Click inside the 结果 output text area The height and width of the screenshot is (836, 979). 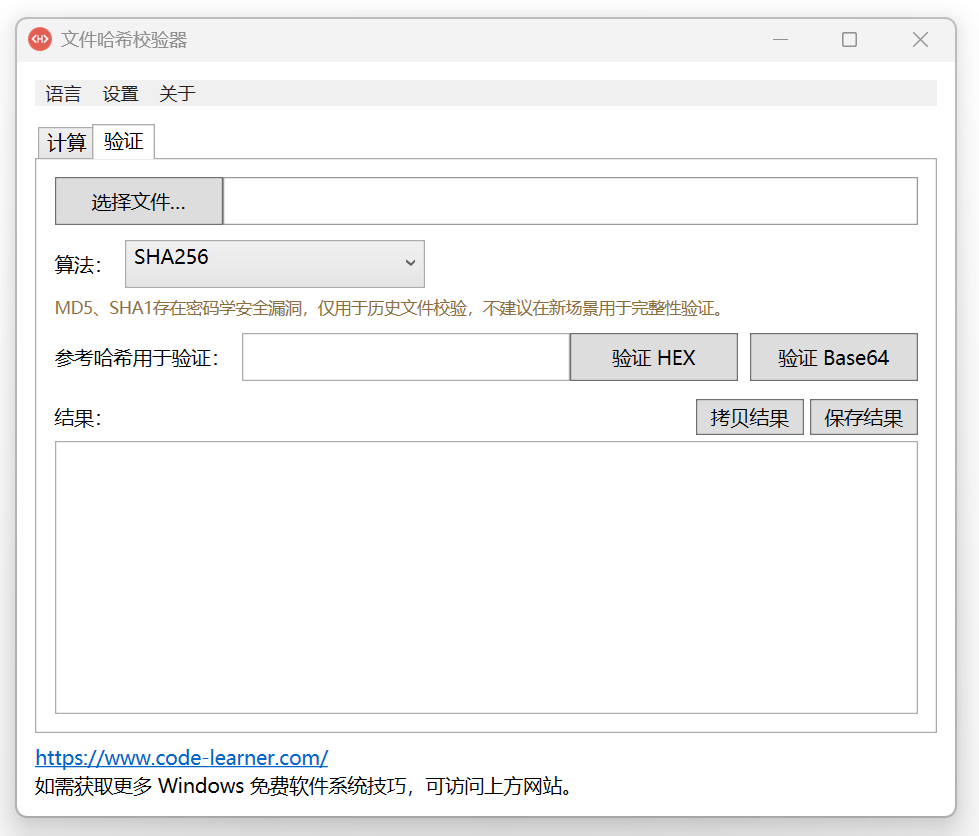[x=486, y=578]
